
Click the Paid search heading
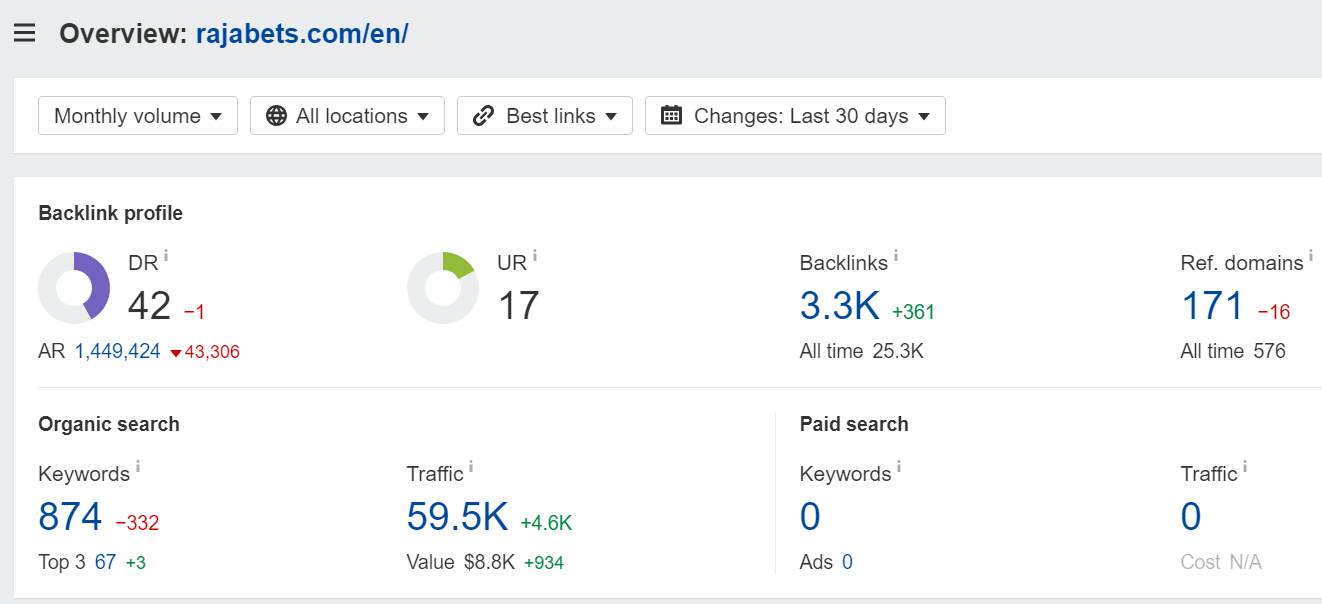[854, 424]
